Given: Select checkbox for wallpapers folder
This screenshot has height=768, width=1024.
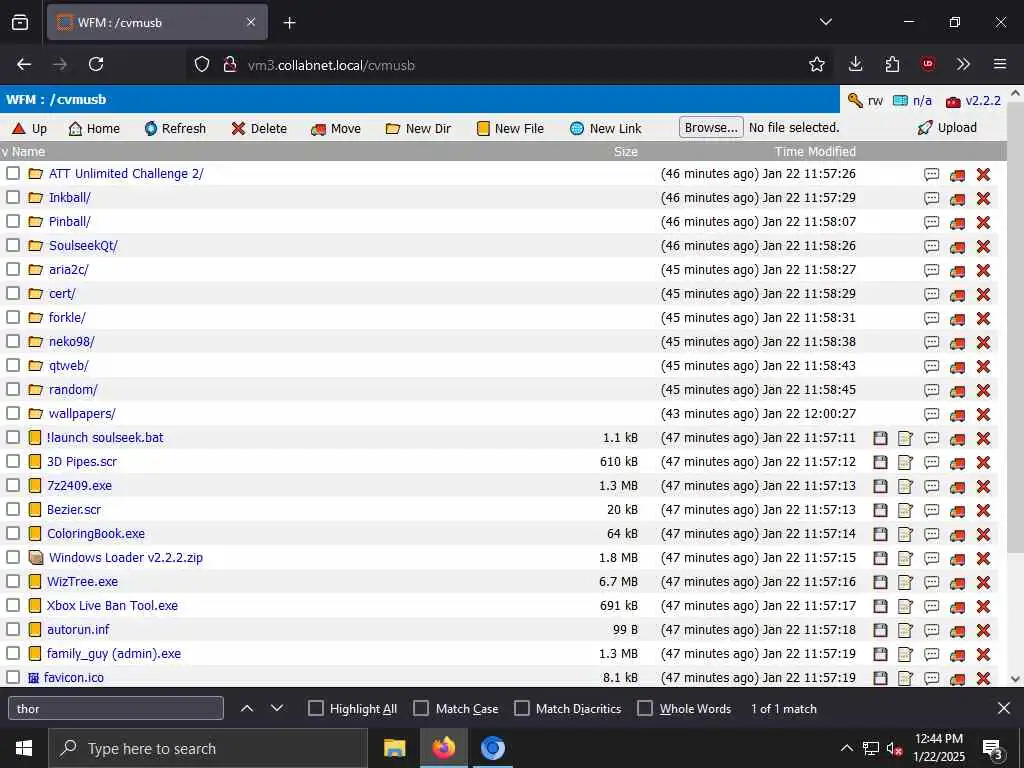Looking at the screenshot, I should [x=13, y=413].
